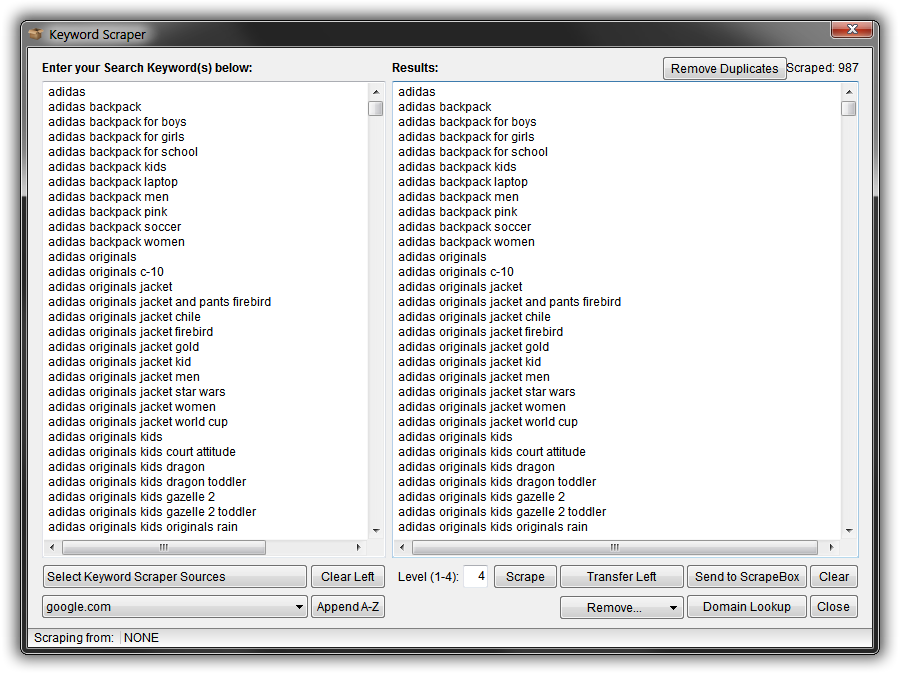Image resolution: width=900 pixels, height=675 pixels.
Task: Open the Select Keyword Scraper Sources button
Action: click(174, 577)
